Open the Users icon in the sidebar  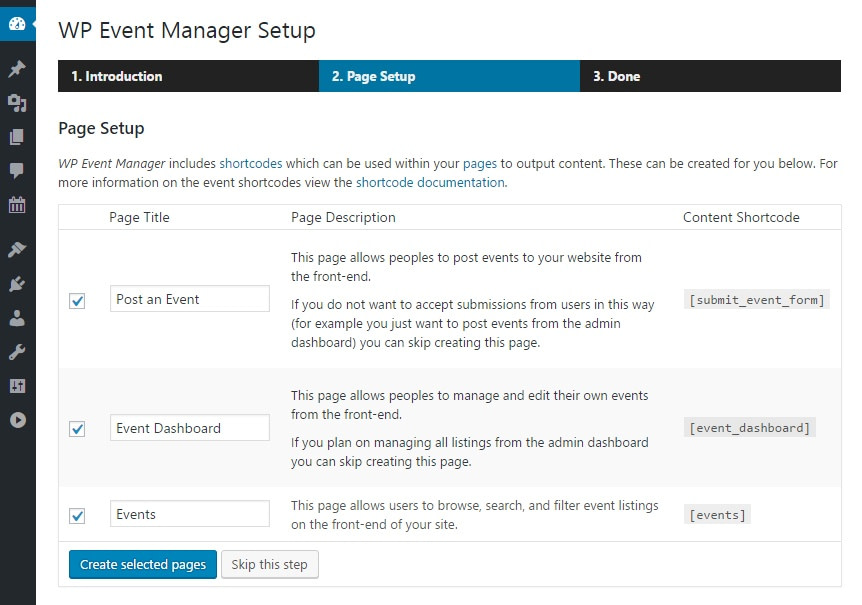coord(17,318)
